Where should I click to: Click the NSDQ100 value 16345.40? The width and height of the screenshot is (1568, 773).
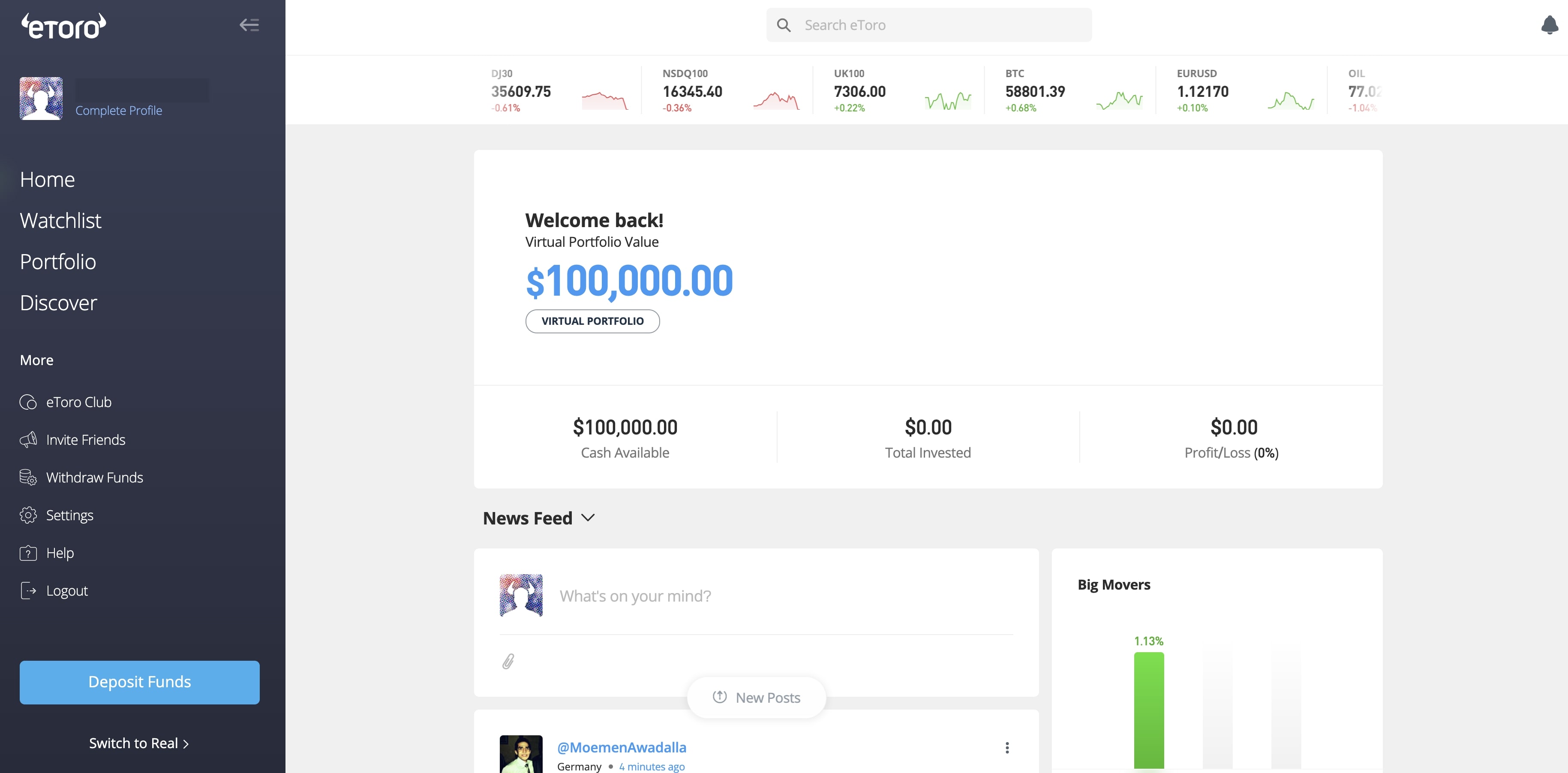point(692,92)
